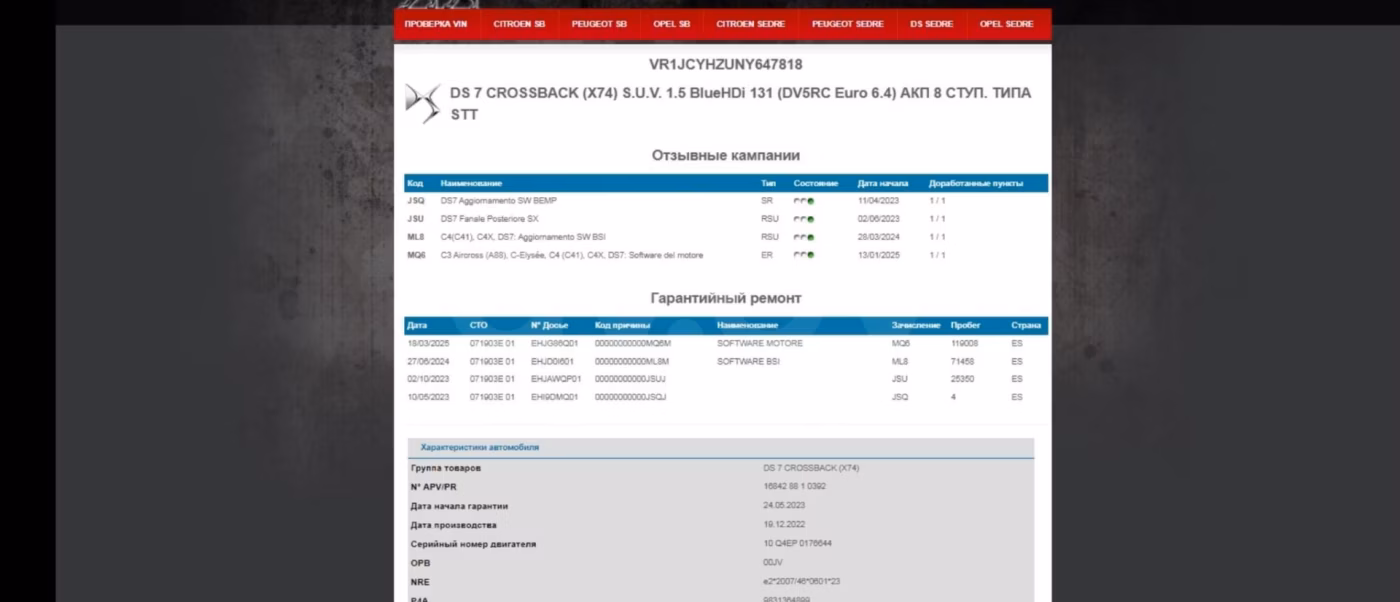Click the Отзывные кампании heading
Image resolution: width=1400 pixels, height=602 pixels.
[x=725, y=155]
